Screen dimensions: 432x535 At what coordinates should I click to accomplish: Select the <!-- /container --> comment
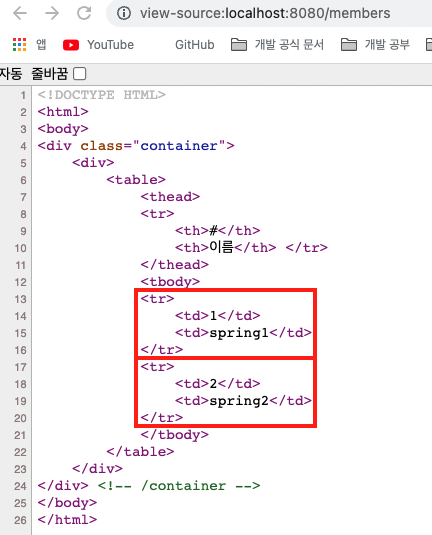tap(179, 486)
